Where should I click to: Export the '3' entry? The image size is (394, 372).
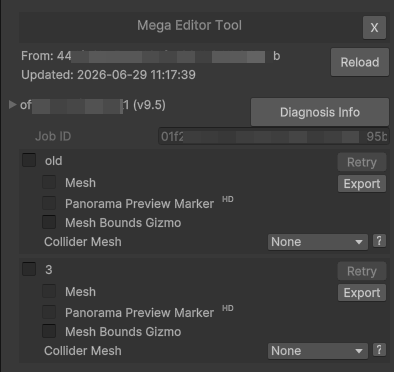362,293
